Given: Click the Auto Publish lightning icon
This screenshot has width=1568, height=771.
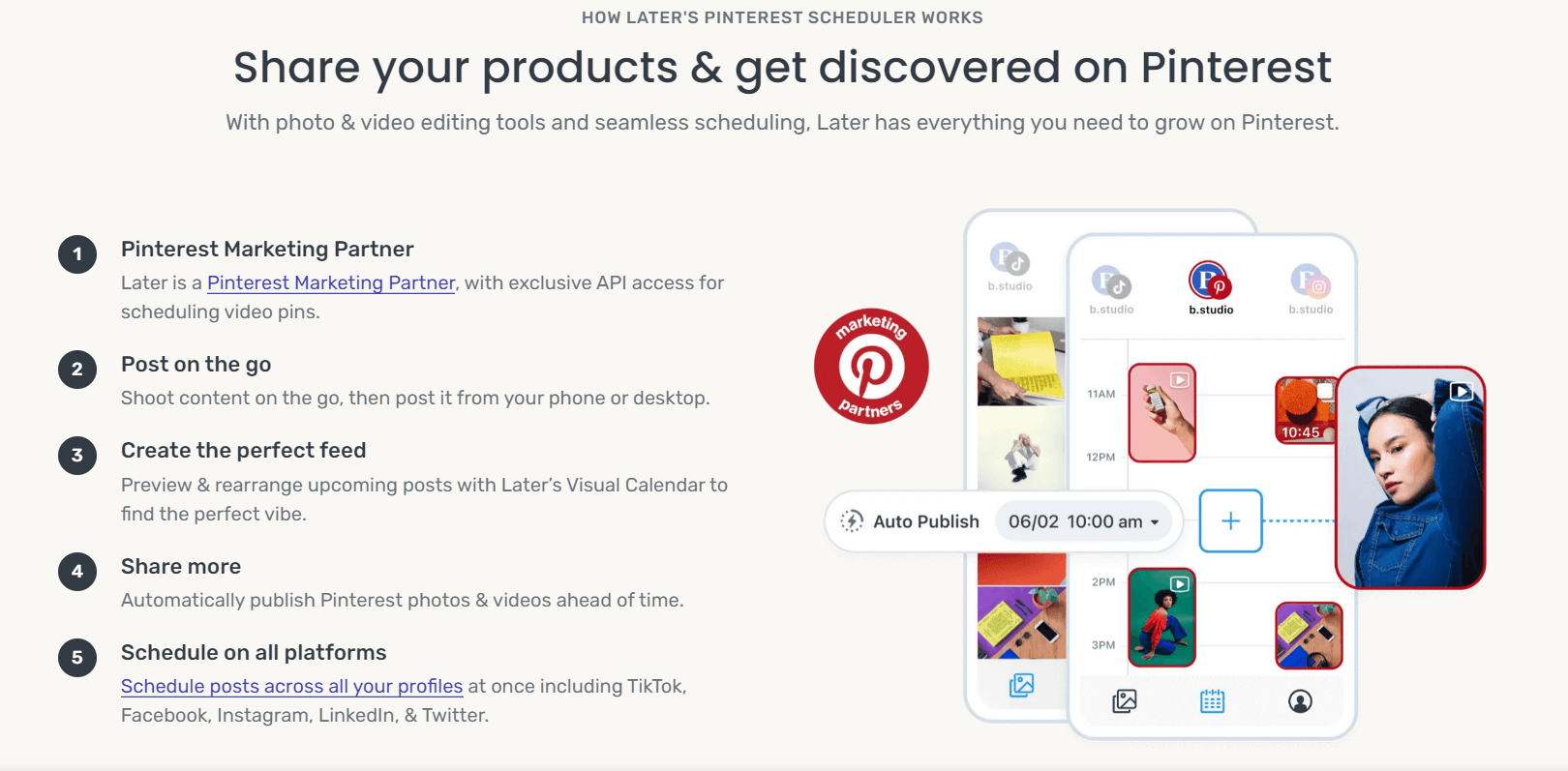Looking at the screenshot, I should [852, 521].
